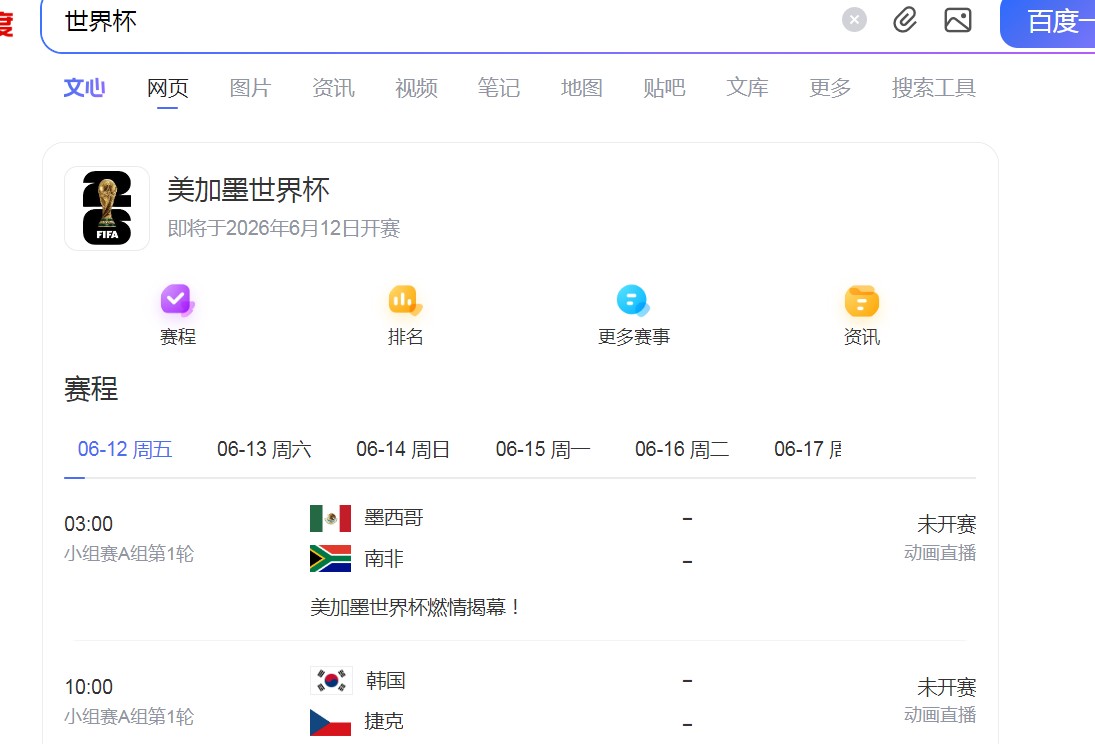Click 小组赛A组第1轮 under 03:00
The height and width of the screenshot is (744, 1095).
(129, 554)
